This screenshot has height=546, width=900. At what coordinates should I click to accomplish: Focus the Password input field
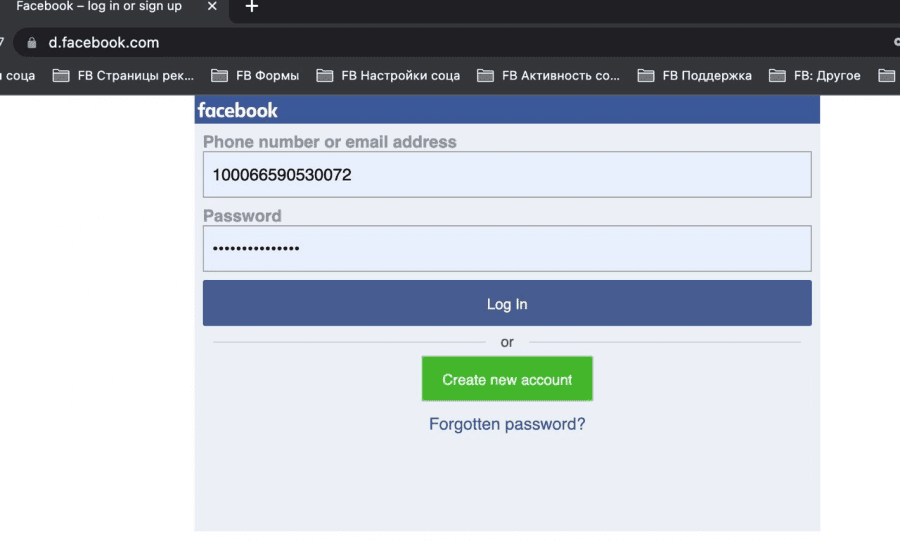tap(507, 249)
